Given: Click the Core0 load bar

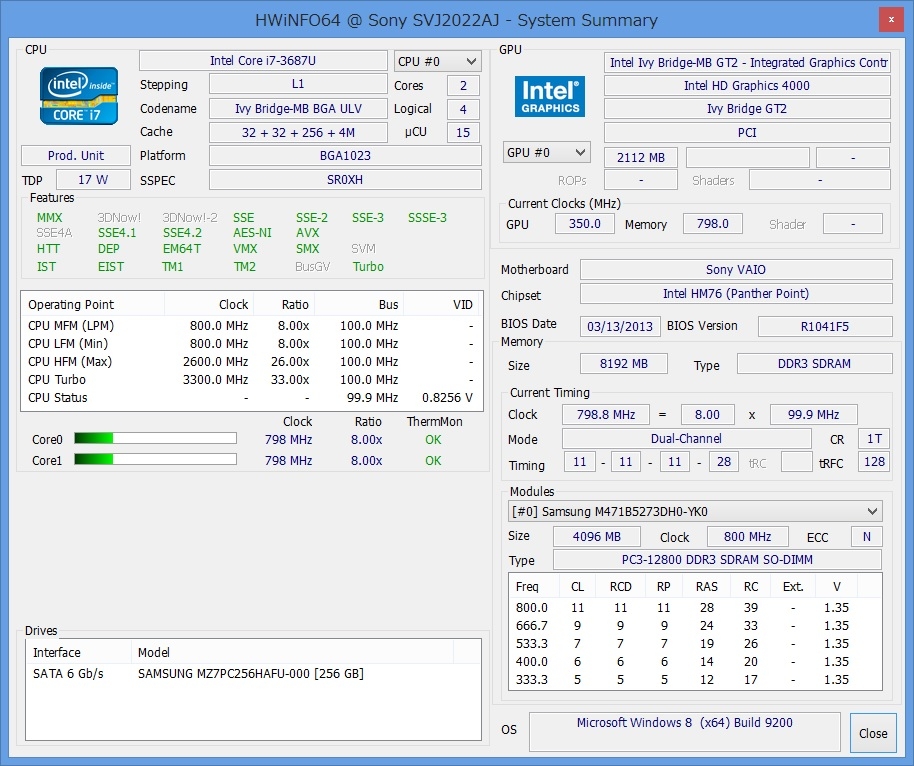Looking at the screenshot, I should 155,438.
